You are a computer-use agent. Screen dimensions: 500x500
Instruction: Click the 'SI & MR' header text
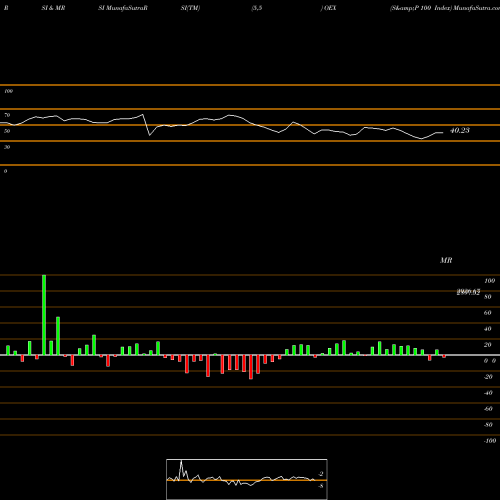click(x=53, y=8)
